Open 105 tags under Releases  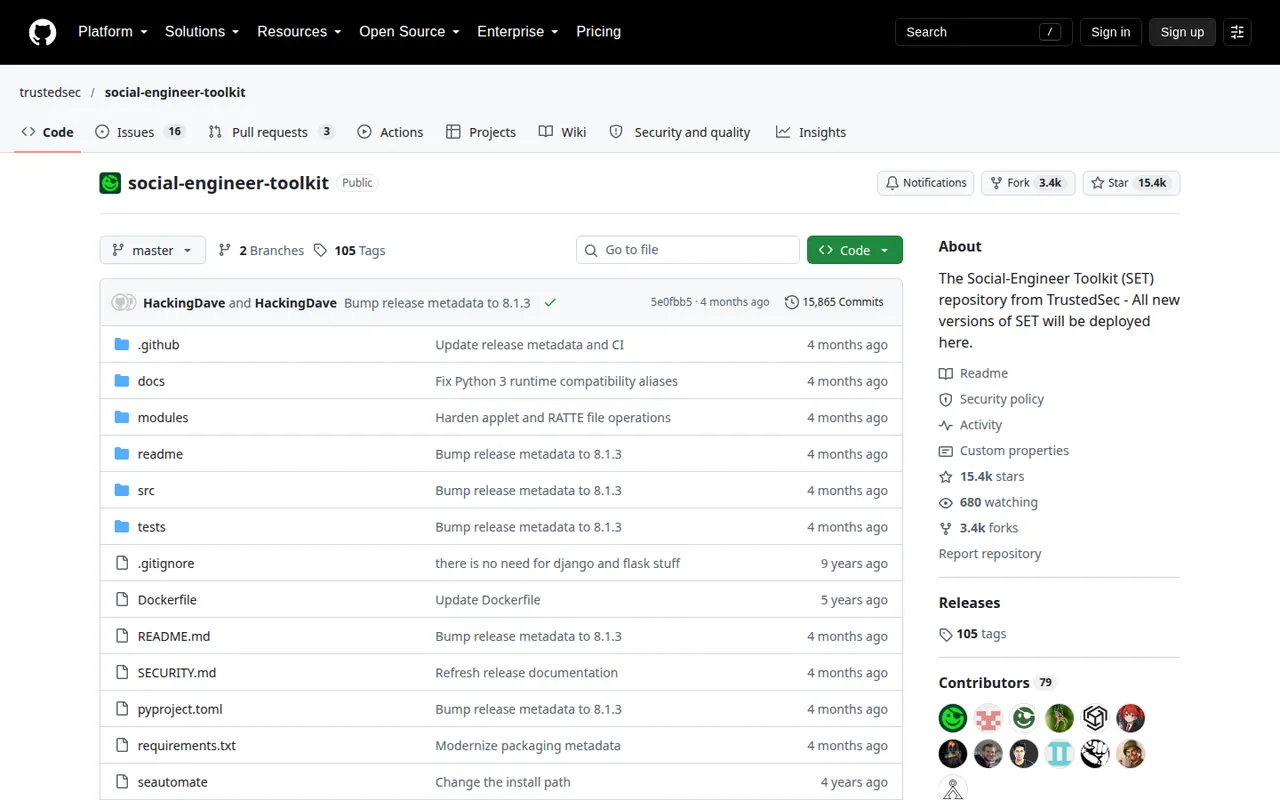[x=972, y=634]
